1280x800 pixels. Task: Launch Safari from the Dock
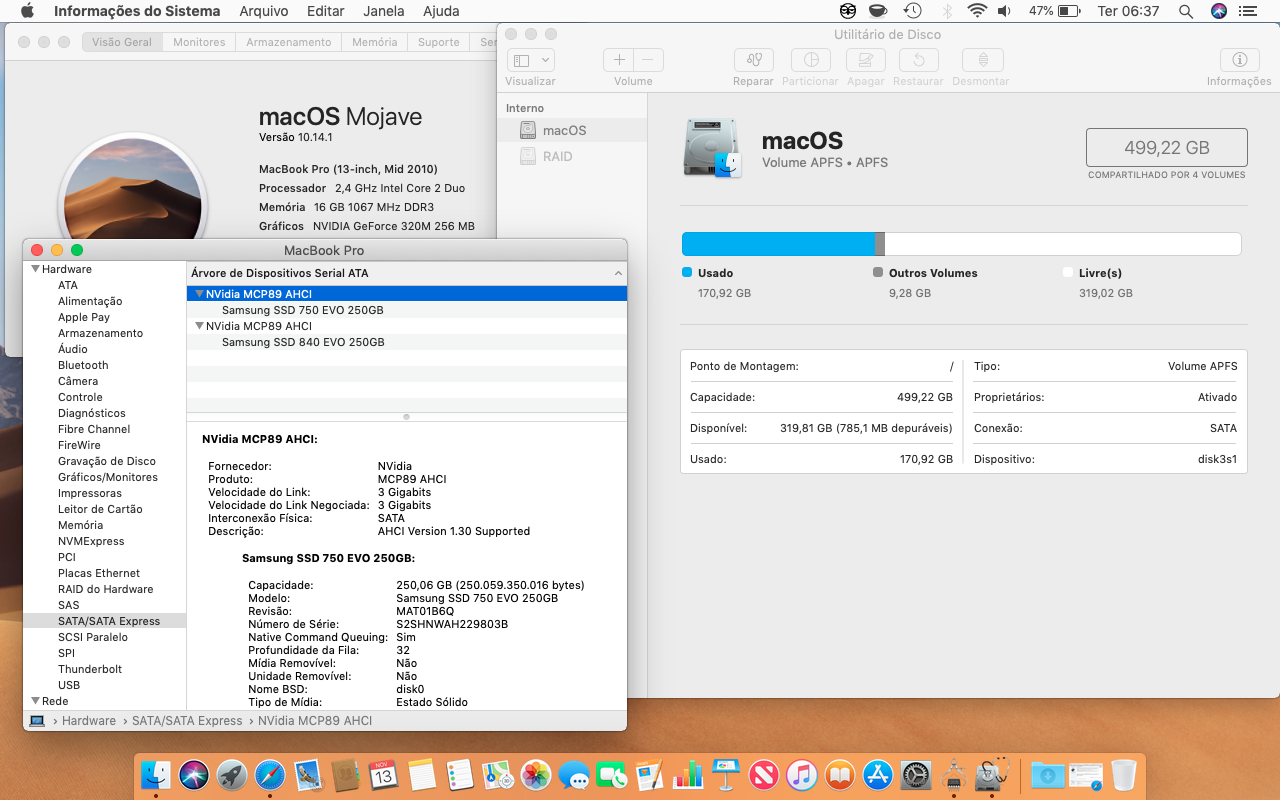click(x=270, y=774)
